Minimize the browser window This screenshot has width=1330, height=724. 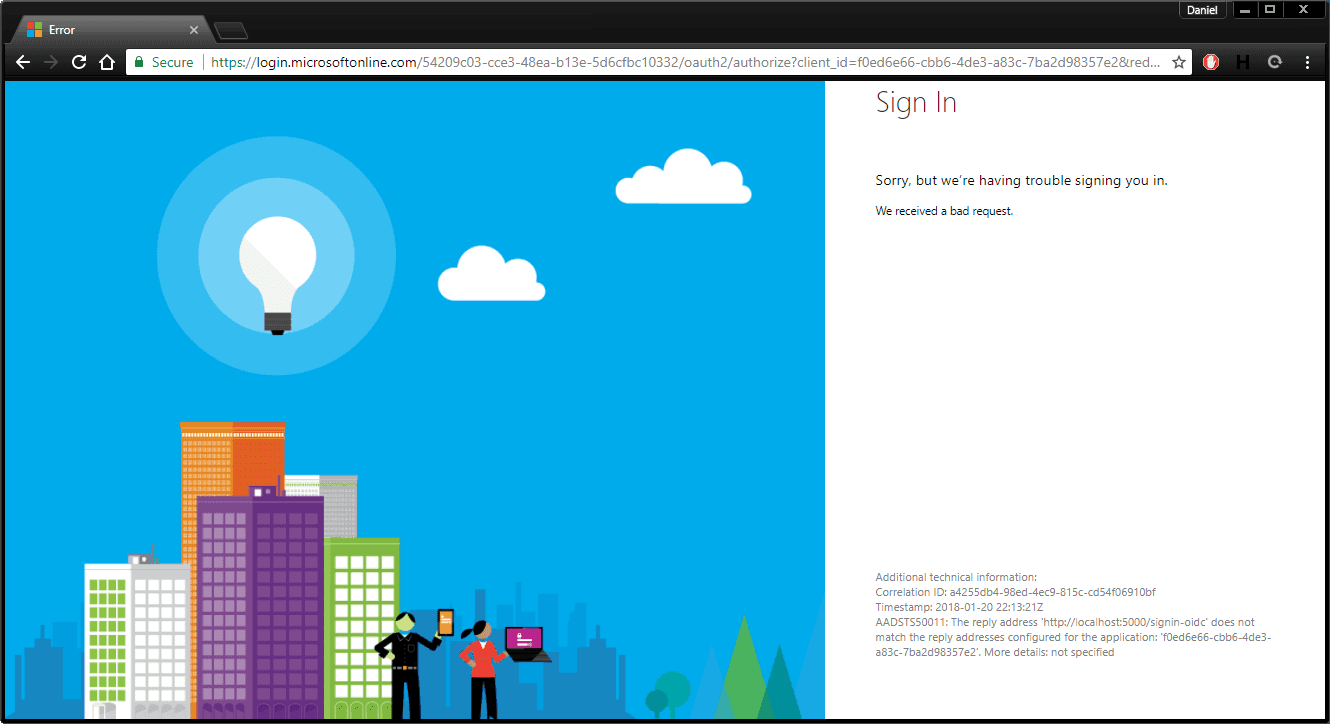click(1245, 10)
